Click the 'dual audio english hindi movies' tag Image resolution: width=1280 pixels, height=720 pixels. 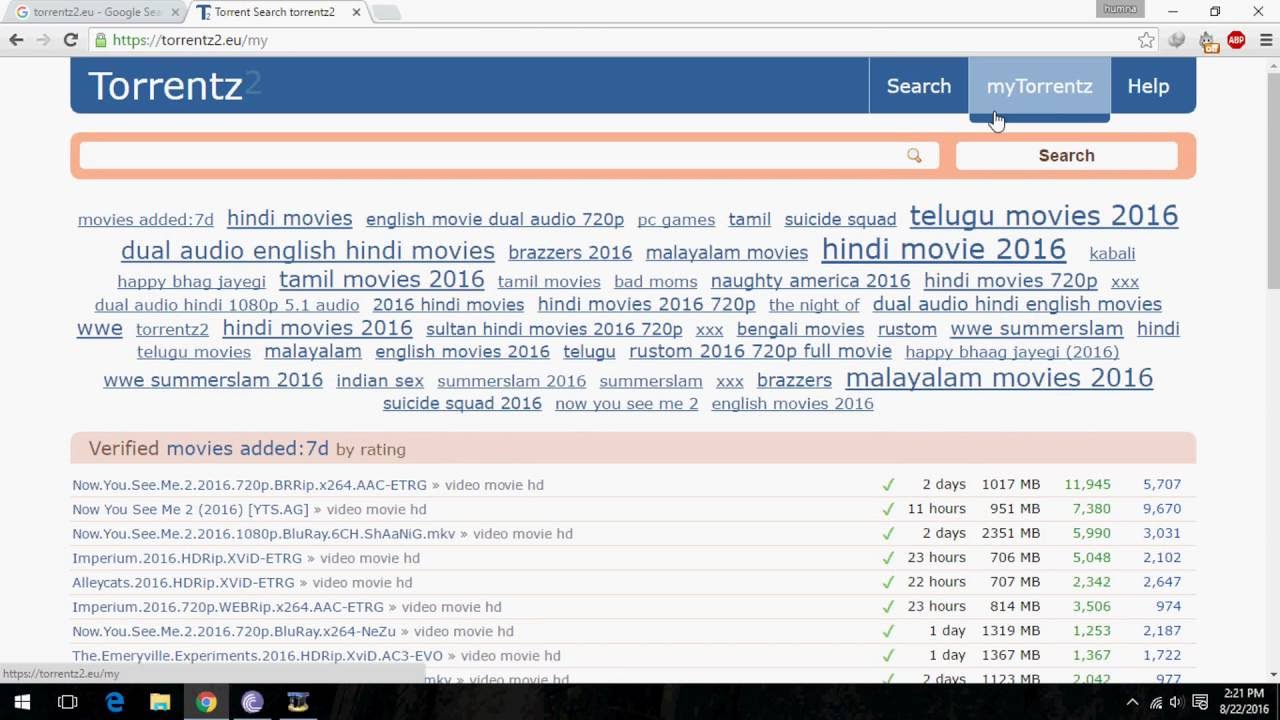pyautogui.click(x=308, y=251)
